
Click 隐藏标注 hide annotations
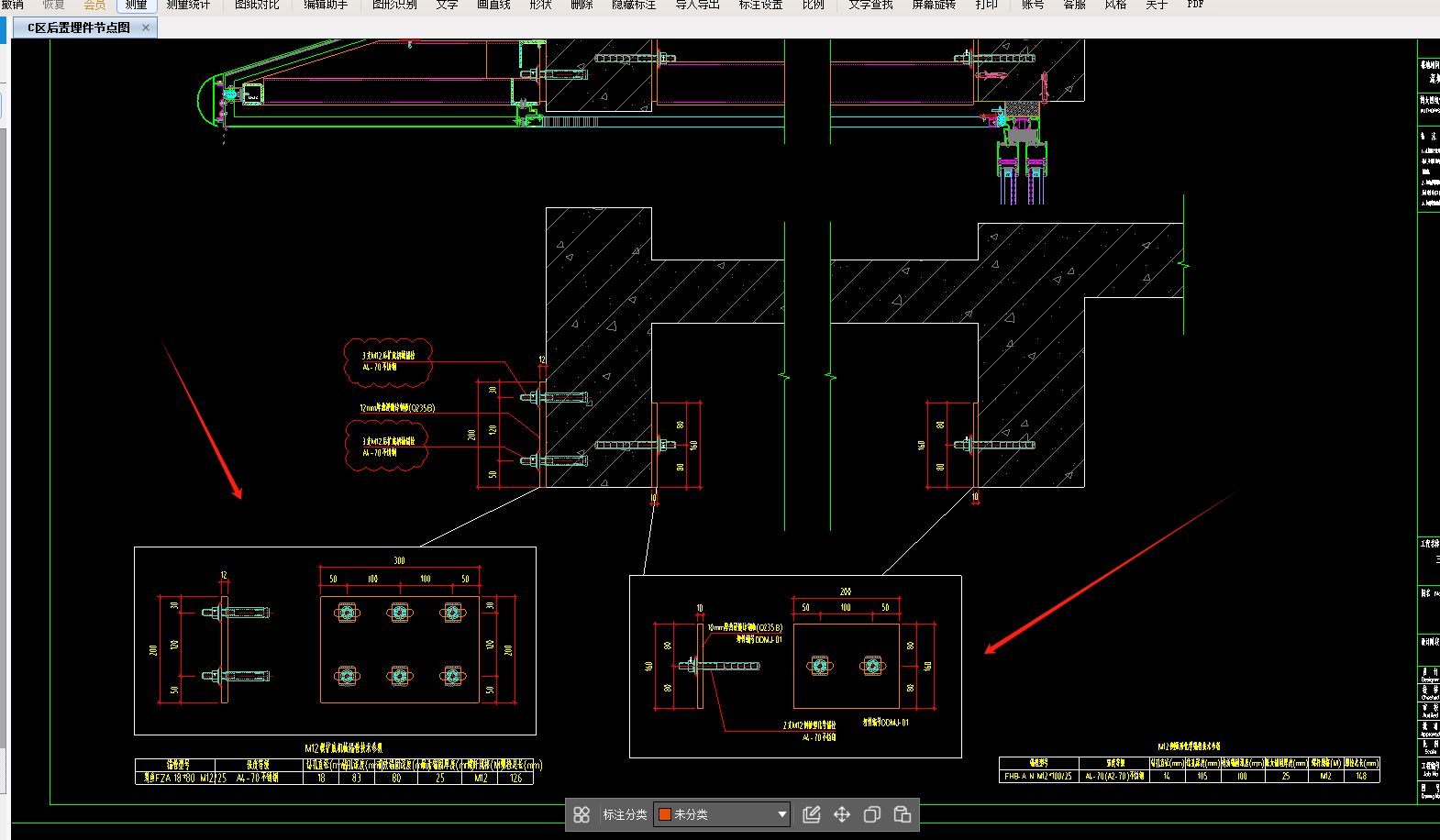634,5
